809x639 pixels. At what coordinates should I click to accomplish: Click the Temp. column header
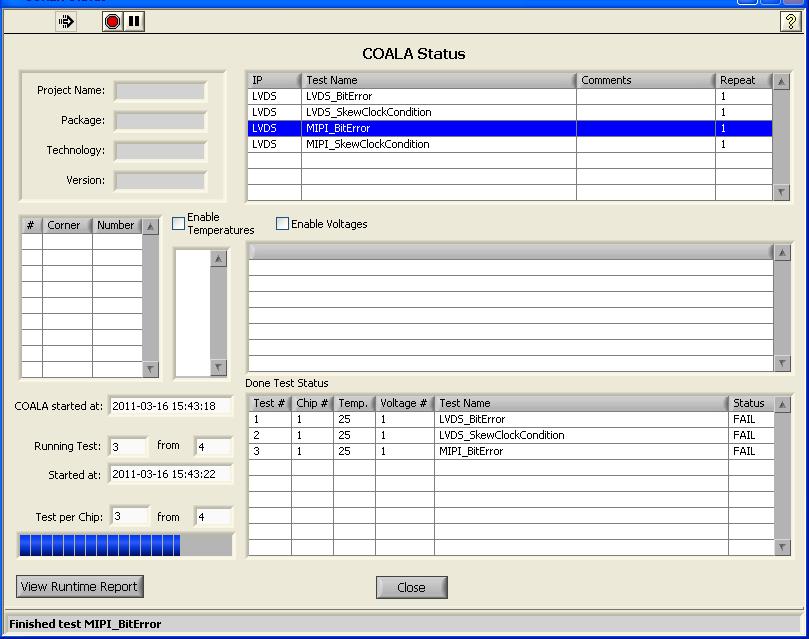354,403
